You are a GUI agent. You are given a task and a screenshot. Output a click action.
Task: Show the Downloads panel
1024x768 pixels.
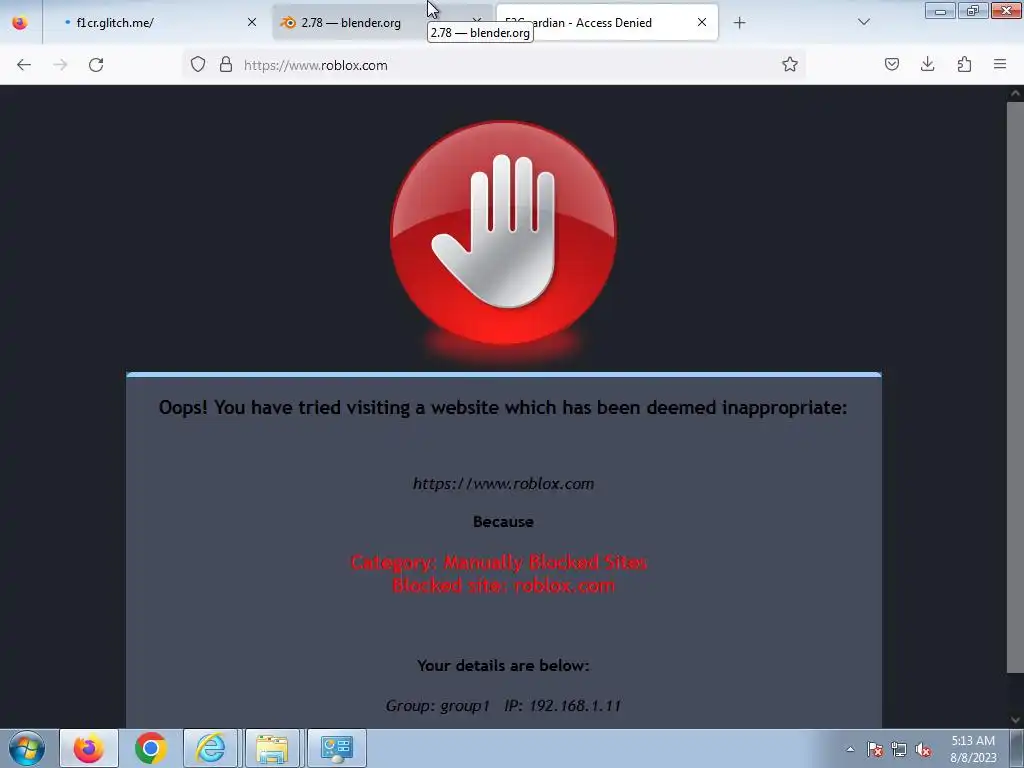[x=927, y=64]
